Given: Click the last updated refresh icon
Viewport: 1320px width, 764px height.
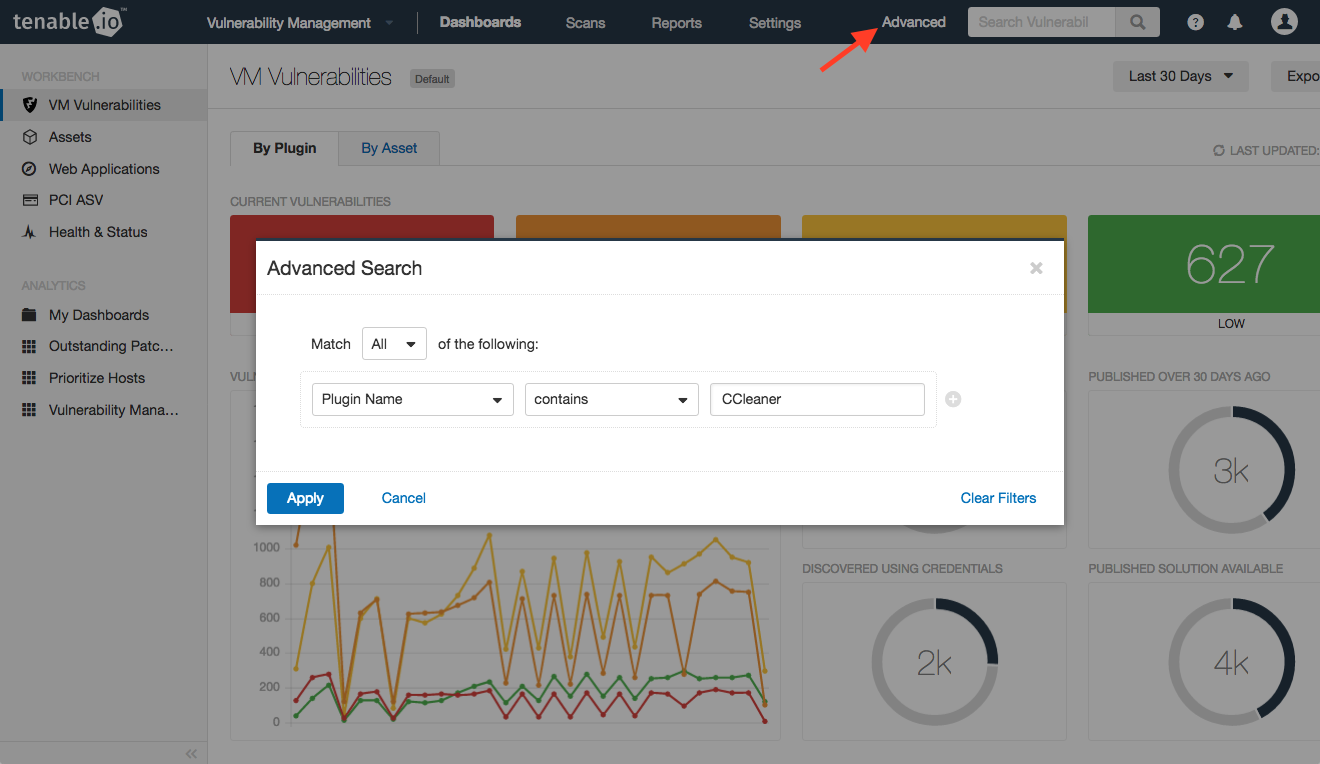Looking at the screenshot, I should pos(1219,151).
